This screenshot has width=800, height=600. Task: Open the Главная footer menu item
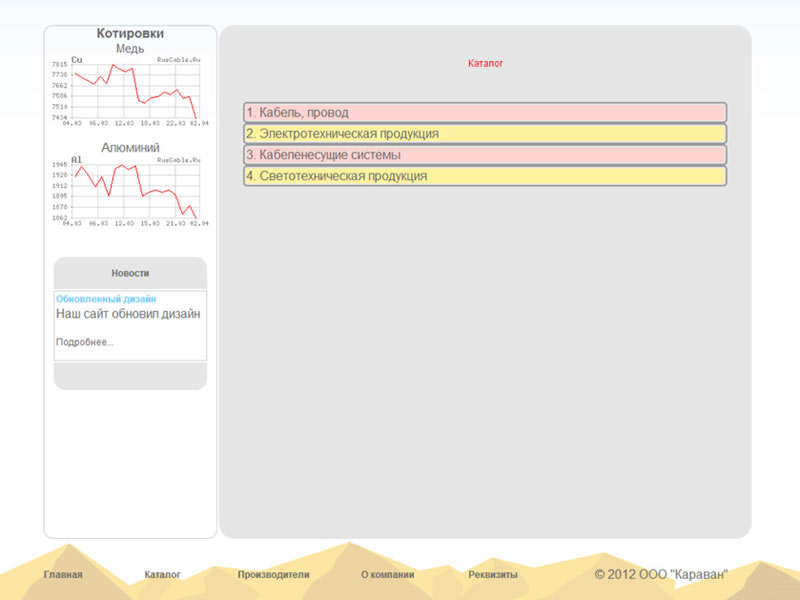pyautogui.click(x=63, y=574)
